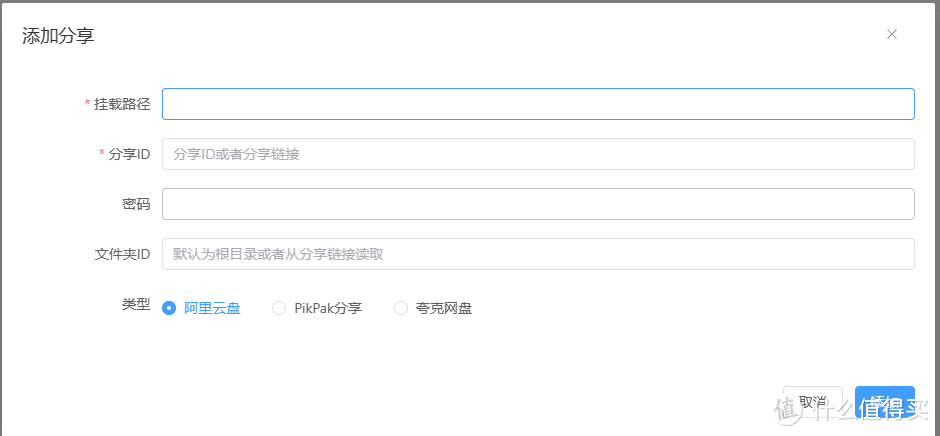The width and height of the screenshot is (940, 436).
Task: Confirm with the blue submit button
Action: coord(885,401)
